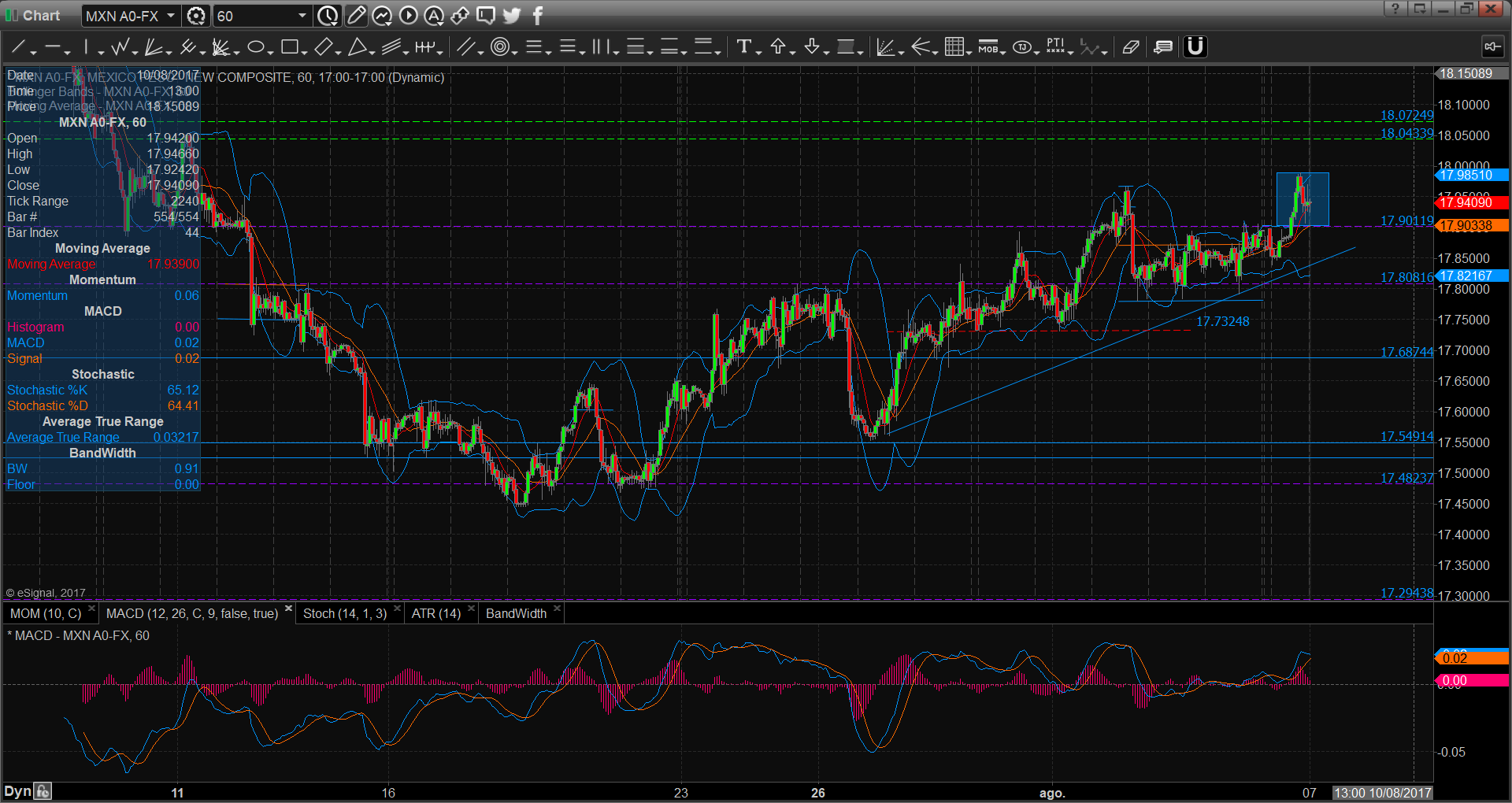Open the comment bubble tool in the top bar

486,15
